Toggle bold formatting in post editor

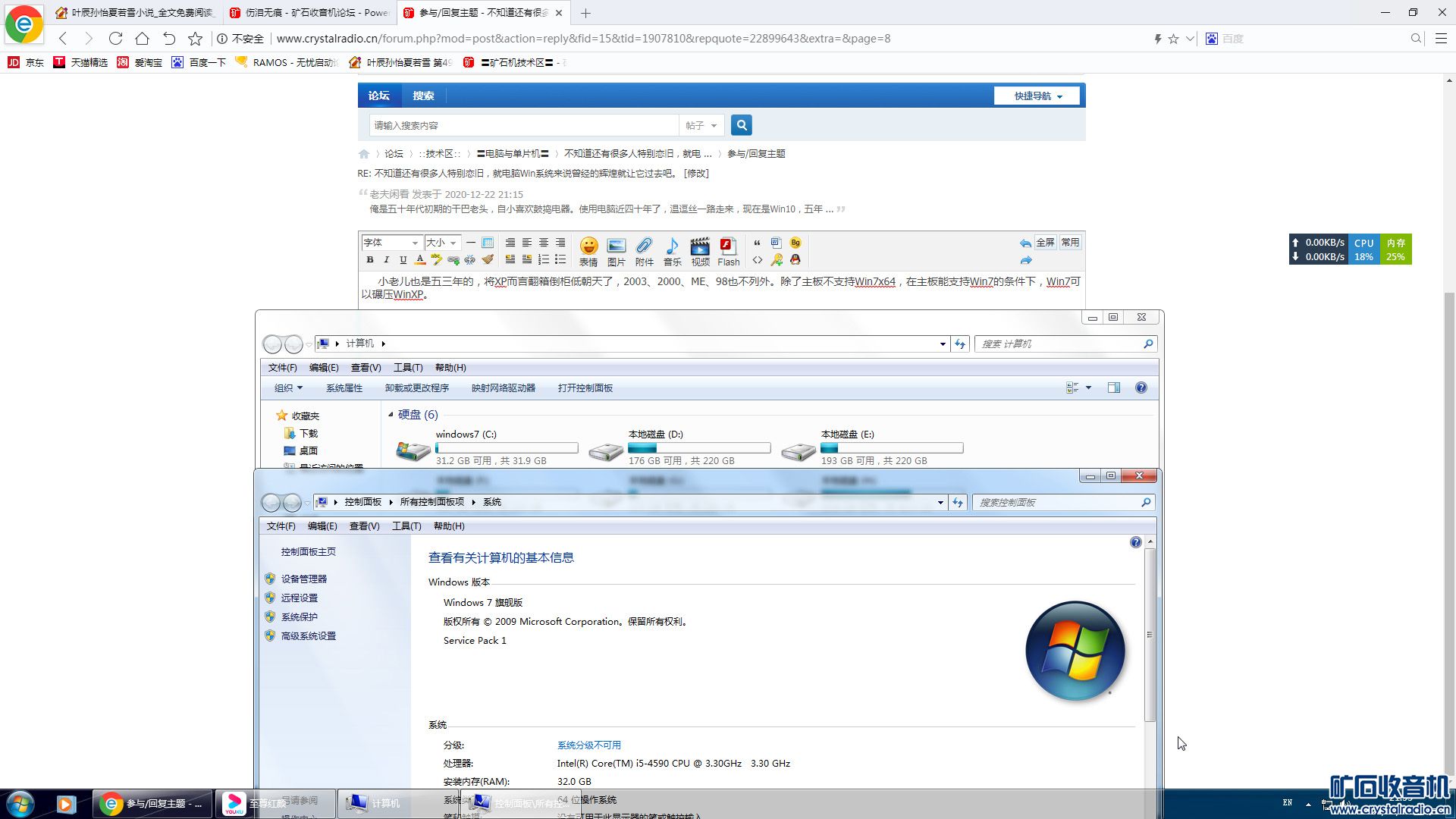pos(370,260)
